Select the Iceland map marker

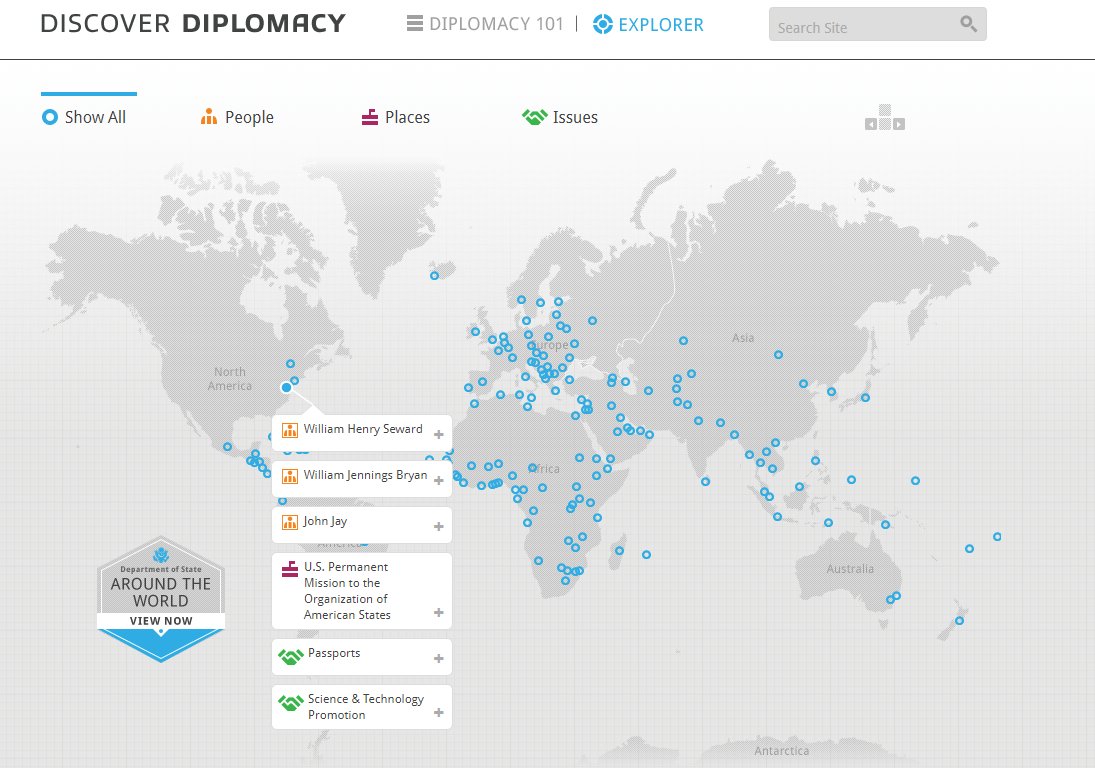[x=434, y=276]
